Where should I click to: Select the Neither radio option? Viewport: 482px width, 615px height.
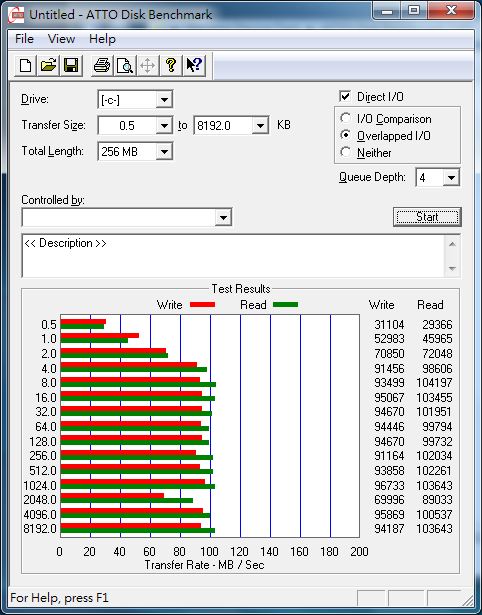tap(346, 152)
